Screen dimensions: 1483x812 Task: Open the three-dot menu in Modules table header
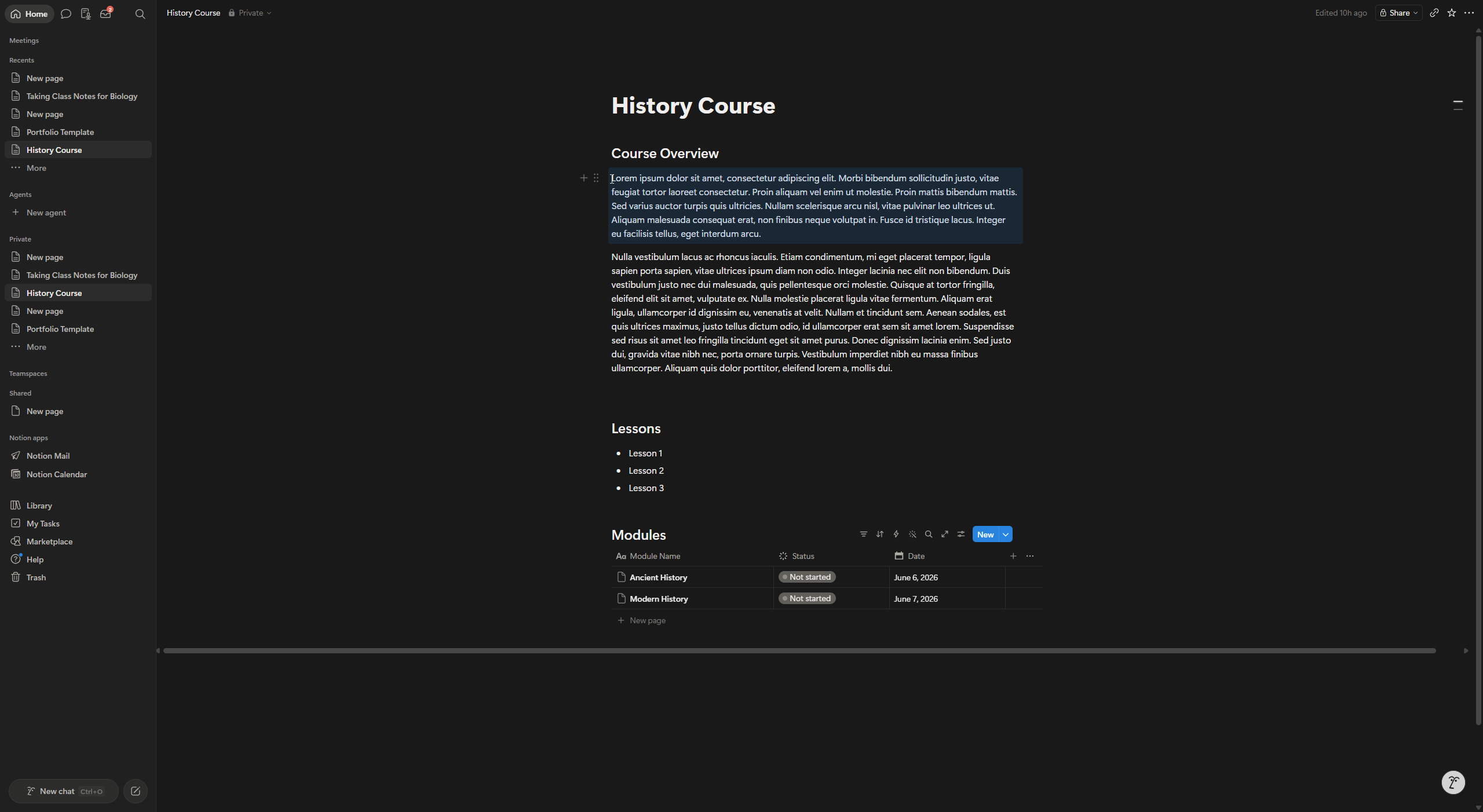1030,556
